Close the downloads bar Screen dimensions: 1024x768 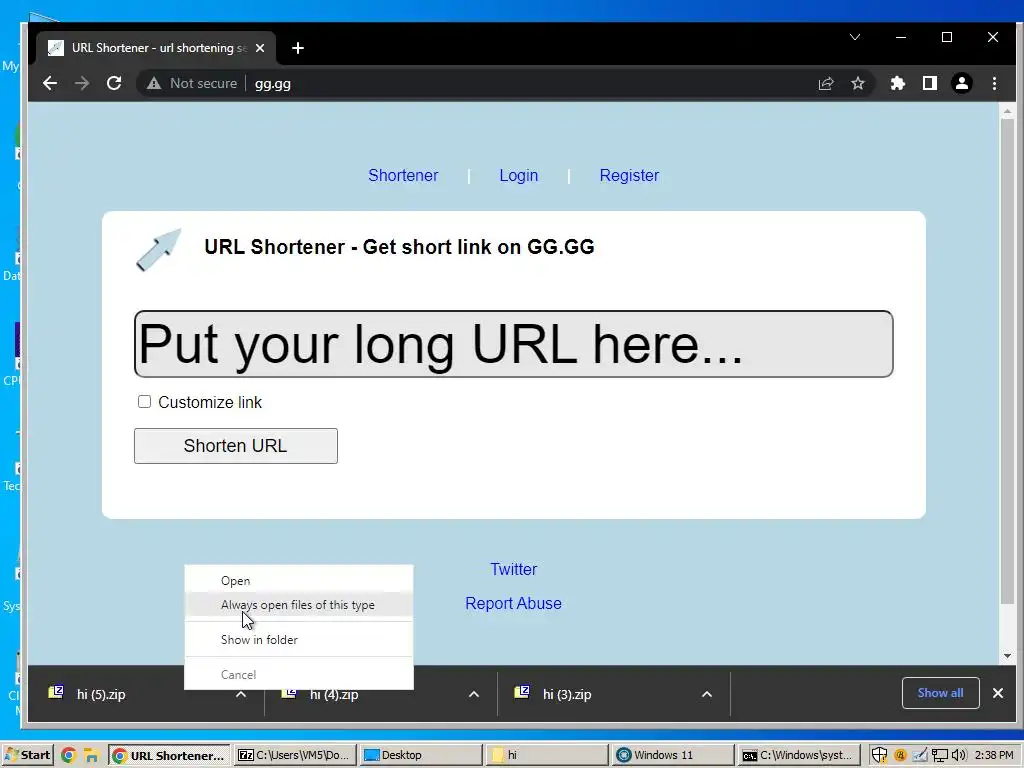tap(998, 693)
